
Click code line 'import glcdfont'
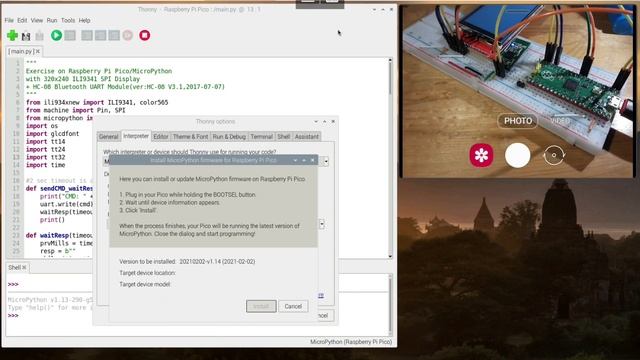[x=53, y=134]
